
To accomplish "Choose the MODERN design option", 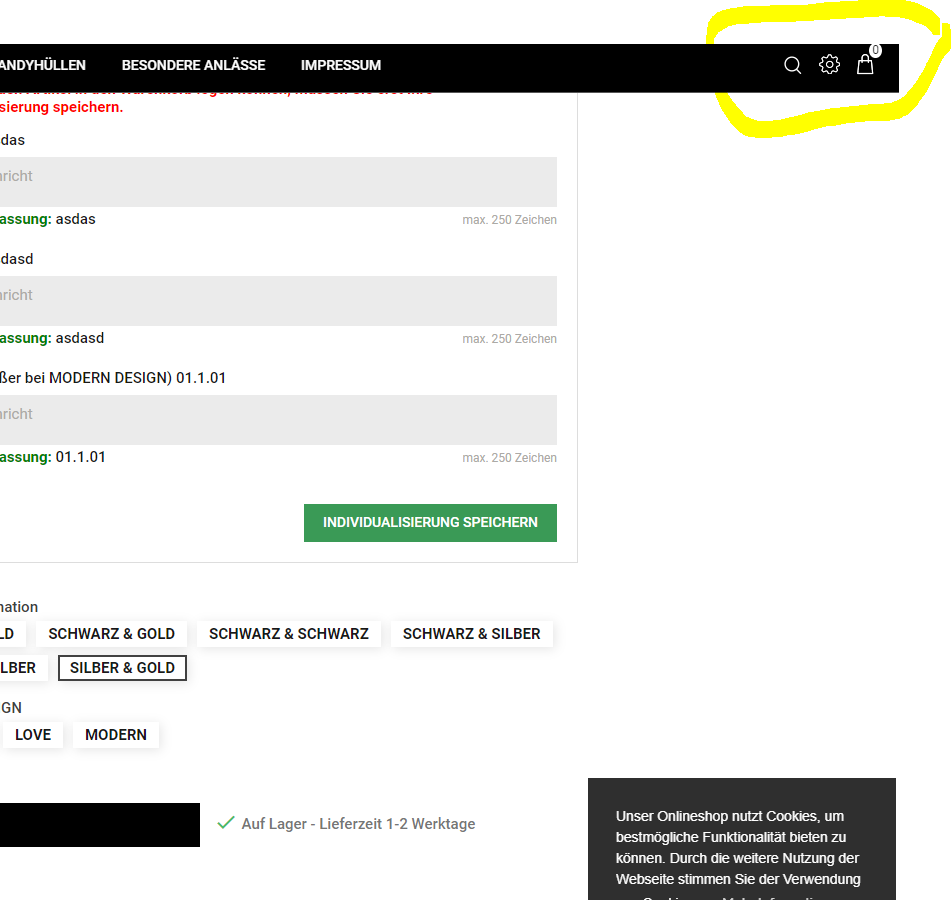I will (116, 734).
